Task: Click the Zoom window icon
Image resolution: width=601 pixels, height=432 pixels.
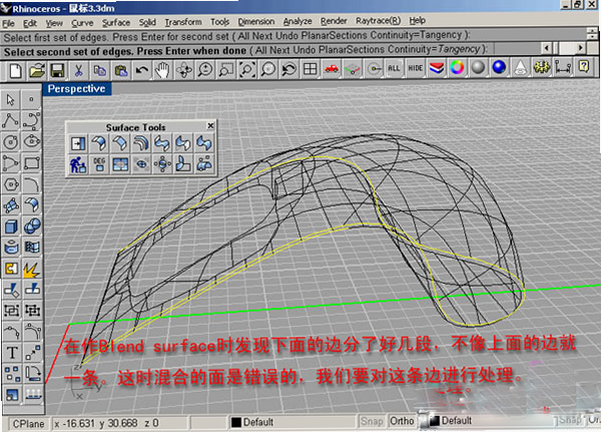Action: point(226,70)
